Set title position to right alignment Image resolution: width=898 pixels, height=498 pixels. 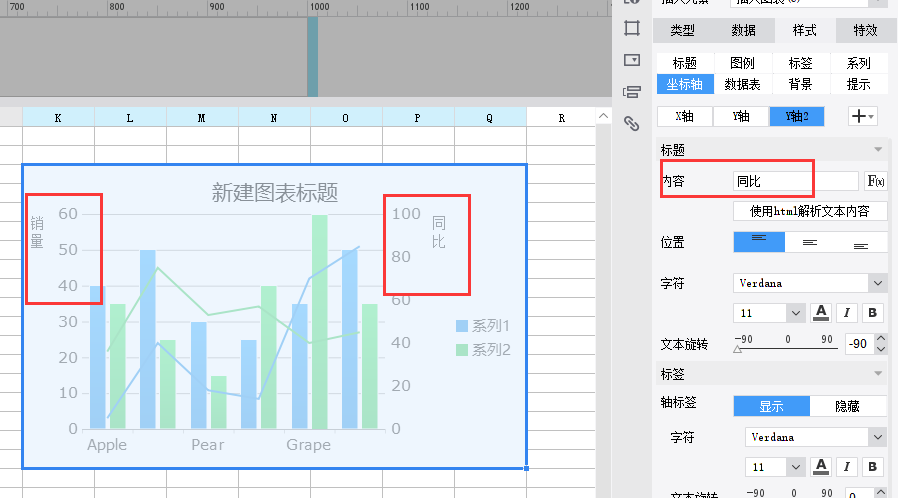click(861, 242)
